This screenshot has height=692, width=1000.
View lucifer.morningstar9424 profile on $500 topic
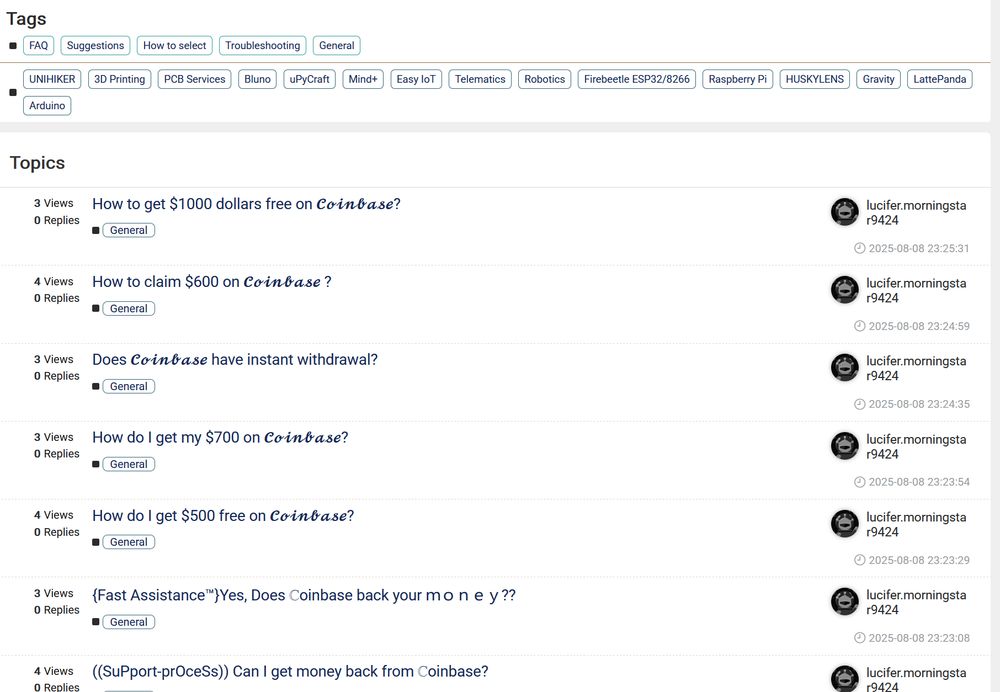pyautogui.click(x=916, y=524)
